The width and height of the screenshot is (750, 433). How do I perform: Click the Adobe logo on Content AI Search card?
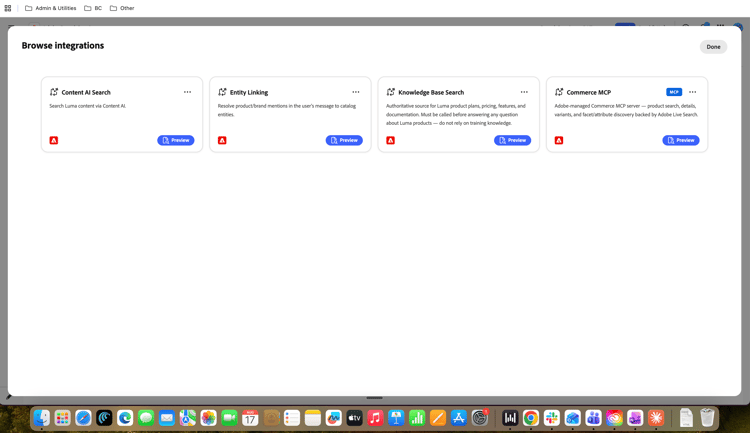pos(54,140)
